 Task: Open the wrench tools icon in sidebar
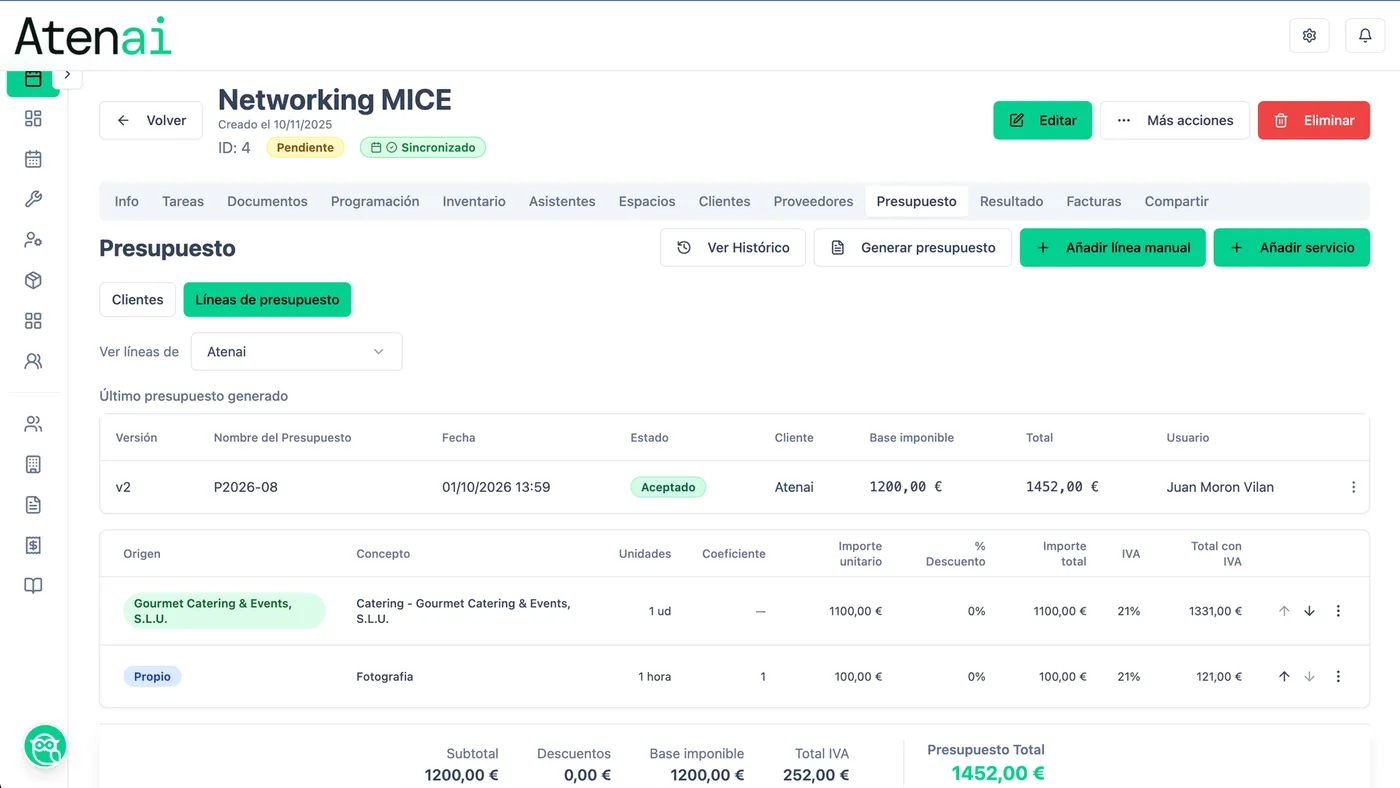(x=33, y=200)
